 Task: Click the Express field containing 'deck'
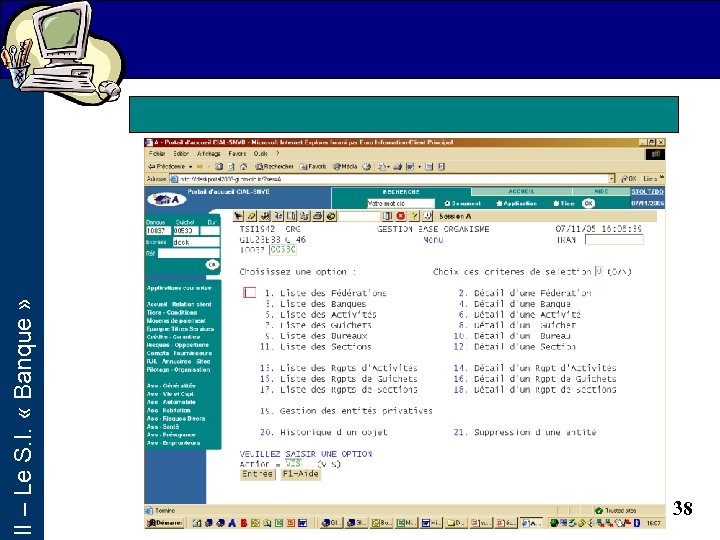tap(196, 242)
